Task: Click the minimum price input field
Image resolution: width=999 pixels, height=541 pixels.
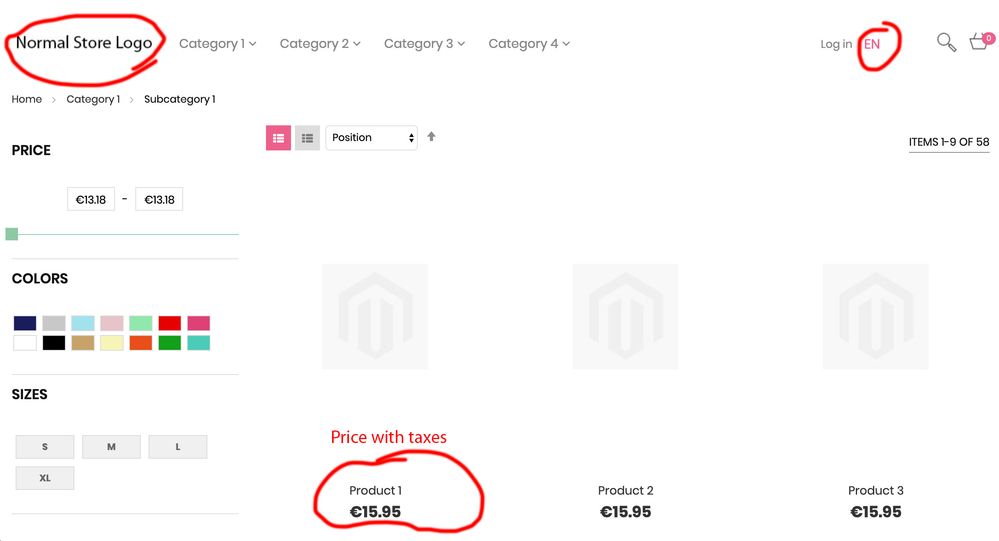Action: coord(91,199)
